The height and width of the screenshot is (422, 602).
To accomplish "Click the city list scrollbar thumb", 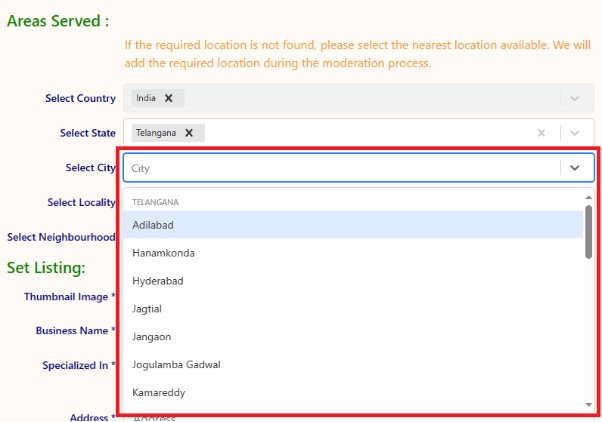I will click(588, 230).
